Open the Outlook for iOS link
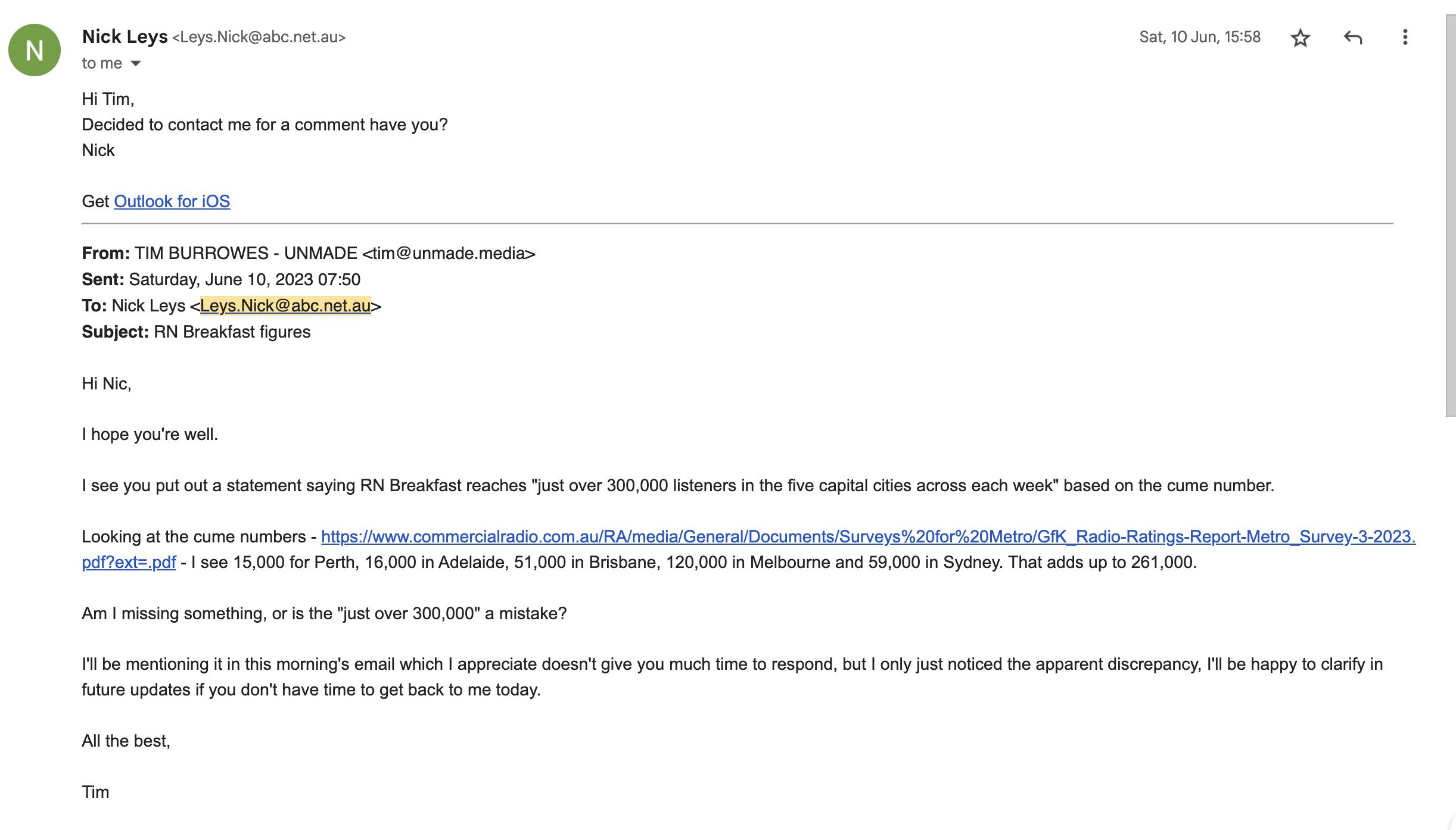The height and width of the screenshot is (830, 1456). click(172, 202)
